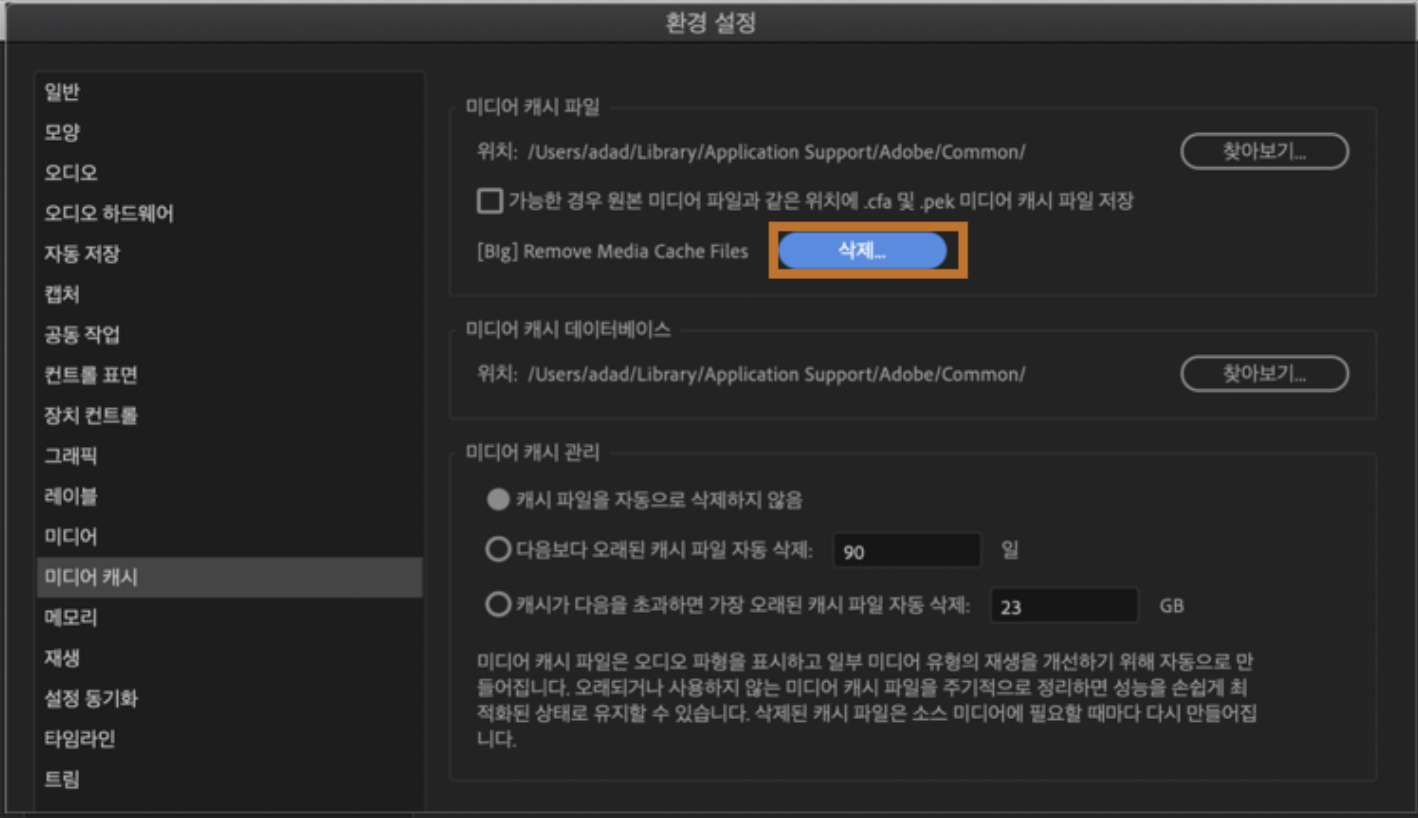The height and width of the screenshot is (818, 1418).
Task: Select the do-not-automatically-delete cache files option
Action: [498, 499]
